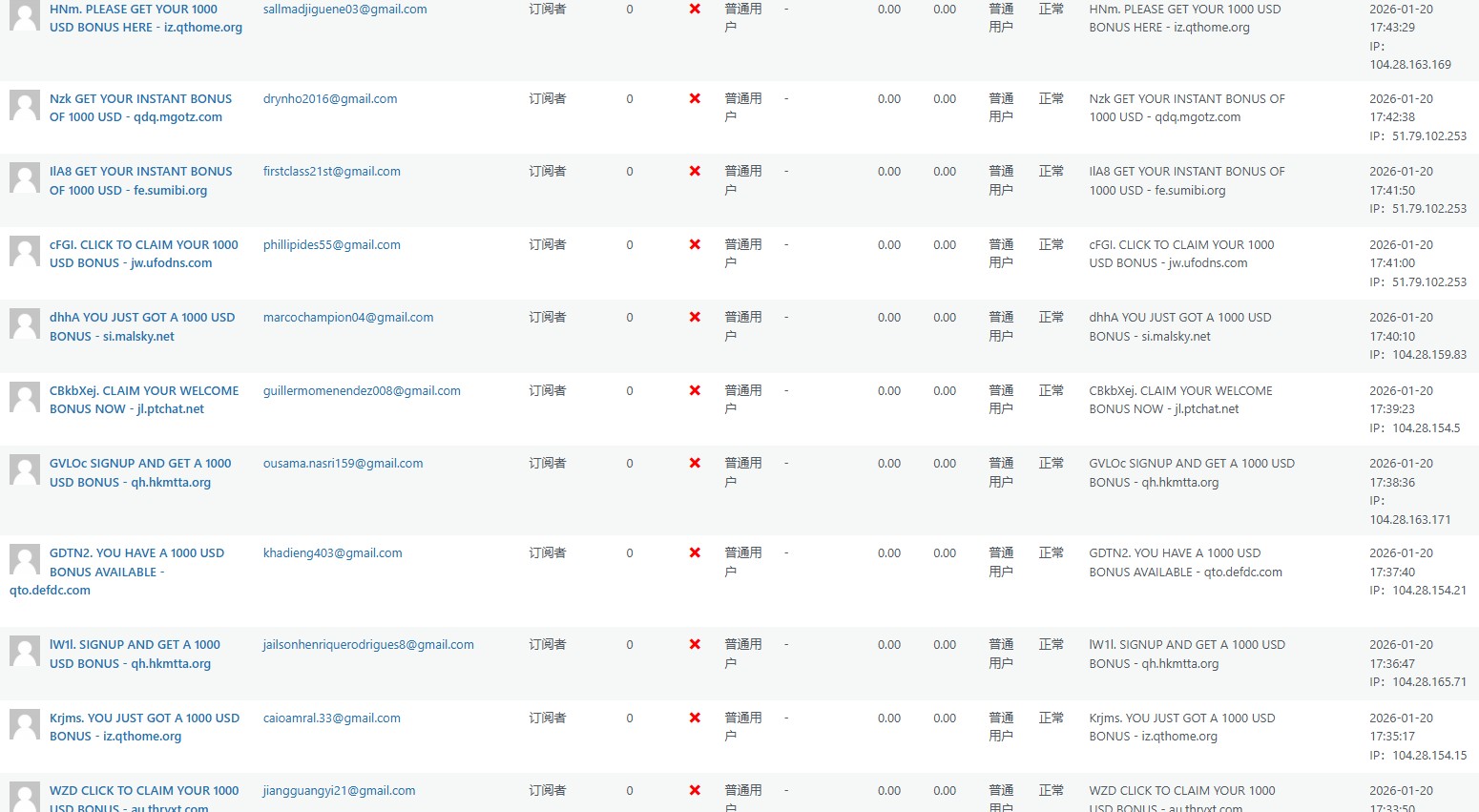1479x812 pixels.
Task: Open the Krjms. YOU JUST GOT username link
Action: point(144,727)
